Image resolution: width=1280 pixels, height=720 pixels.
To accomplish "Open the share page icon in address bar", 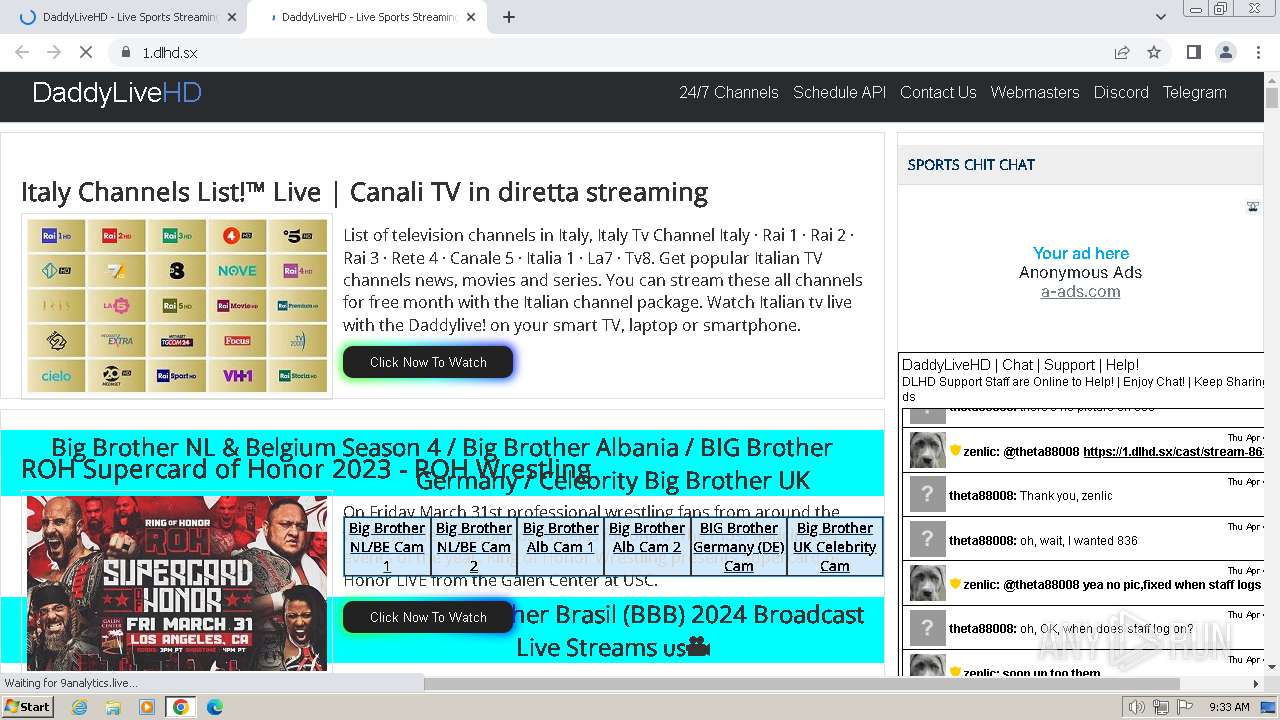I will [x=1122, y=52].
